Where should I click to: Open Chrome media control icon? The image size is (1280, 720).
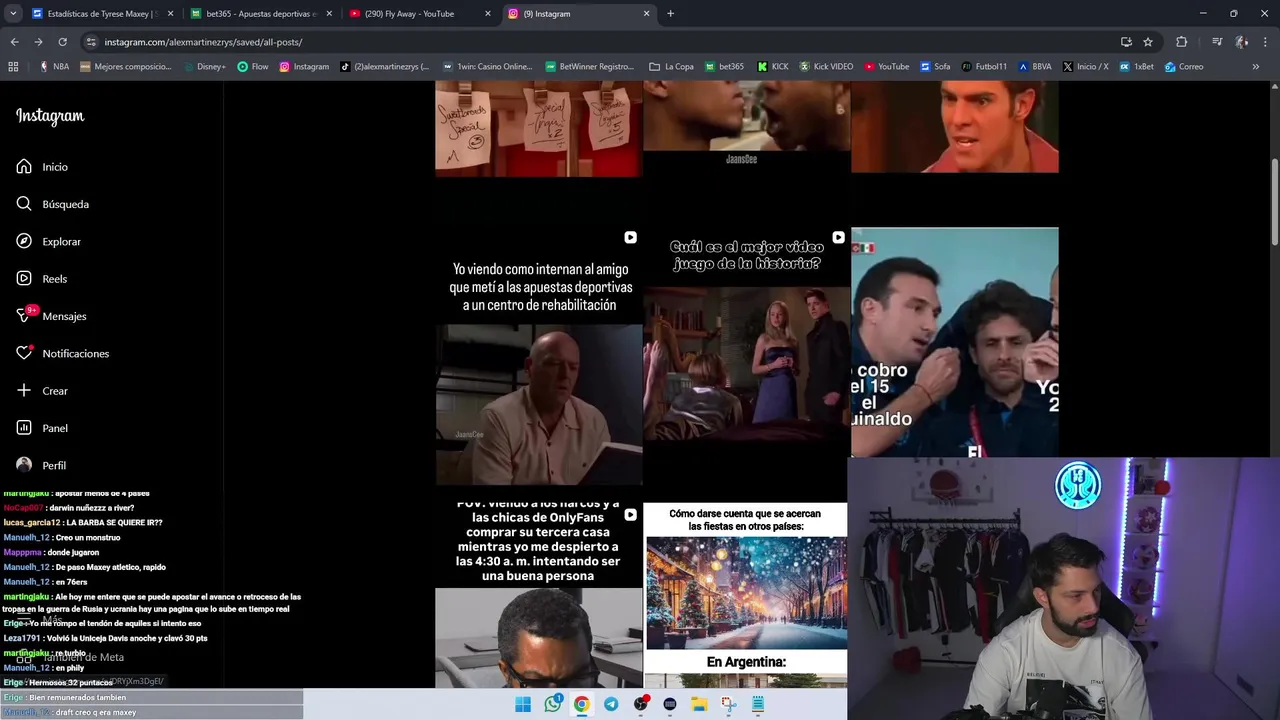tap(1217, 42)
